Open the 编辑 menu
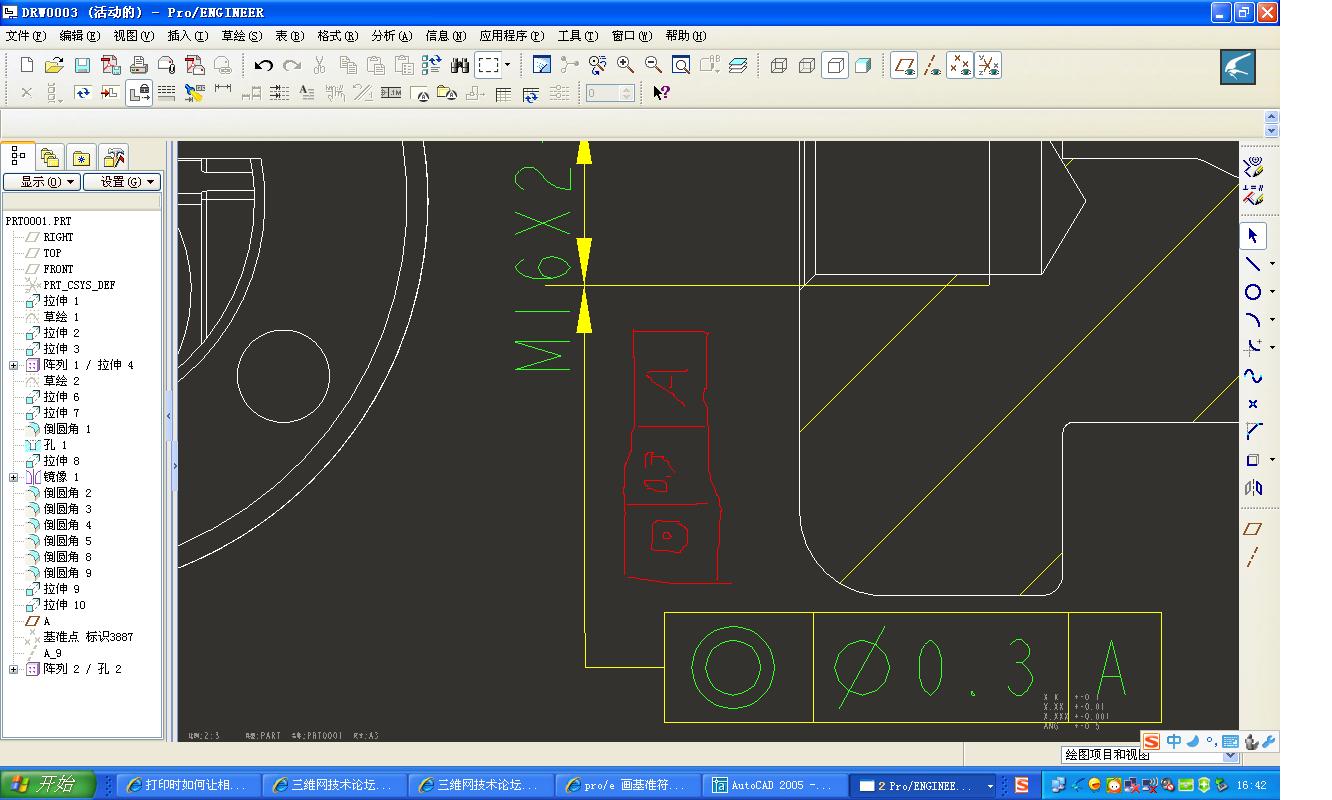 tap(80, 36)
